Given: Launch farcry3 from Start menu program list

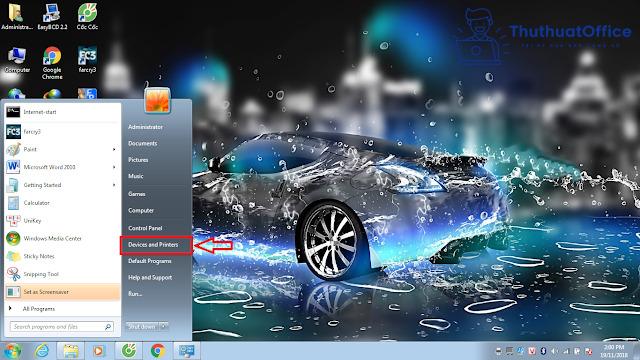Looking at the screenshot, I should [62, 131].
